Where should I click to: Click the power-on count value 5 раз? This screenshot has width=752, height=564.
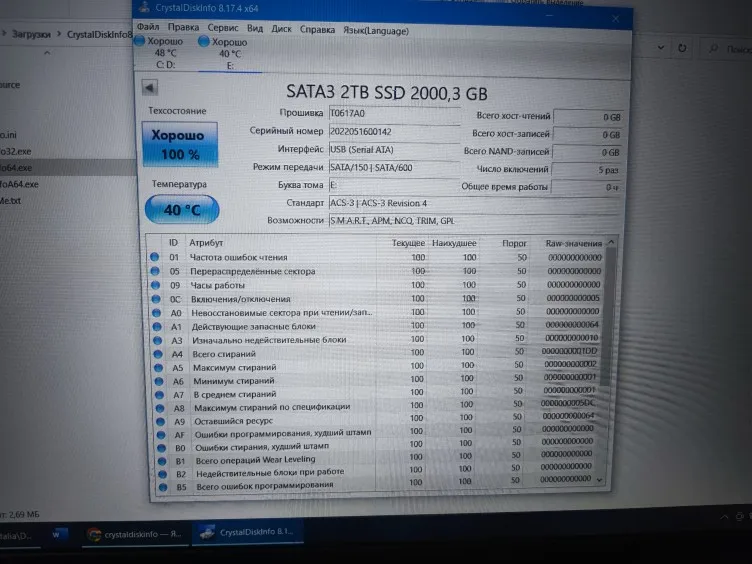[x=586, y=170]
